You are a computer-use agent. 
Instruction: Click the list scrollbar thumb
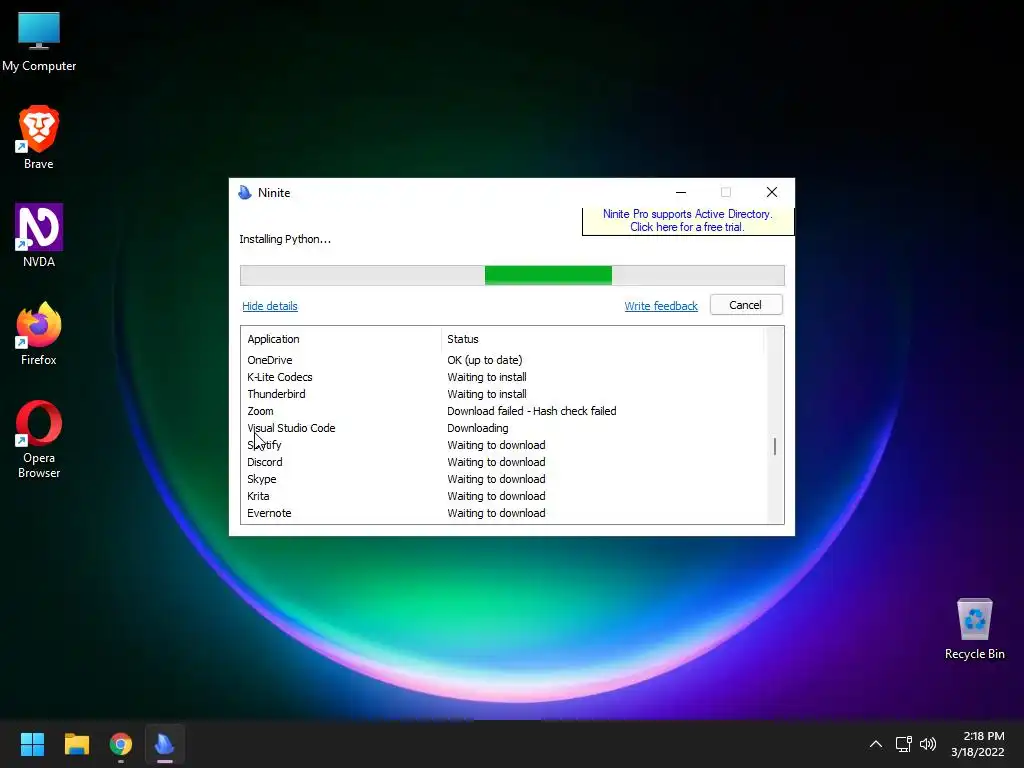pyautogui.click(x=775, y=447)
